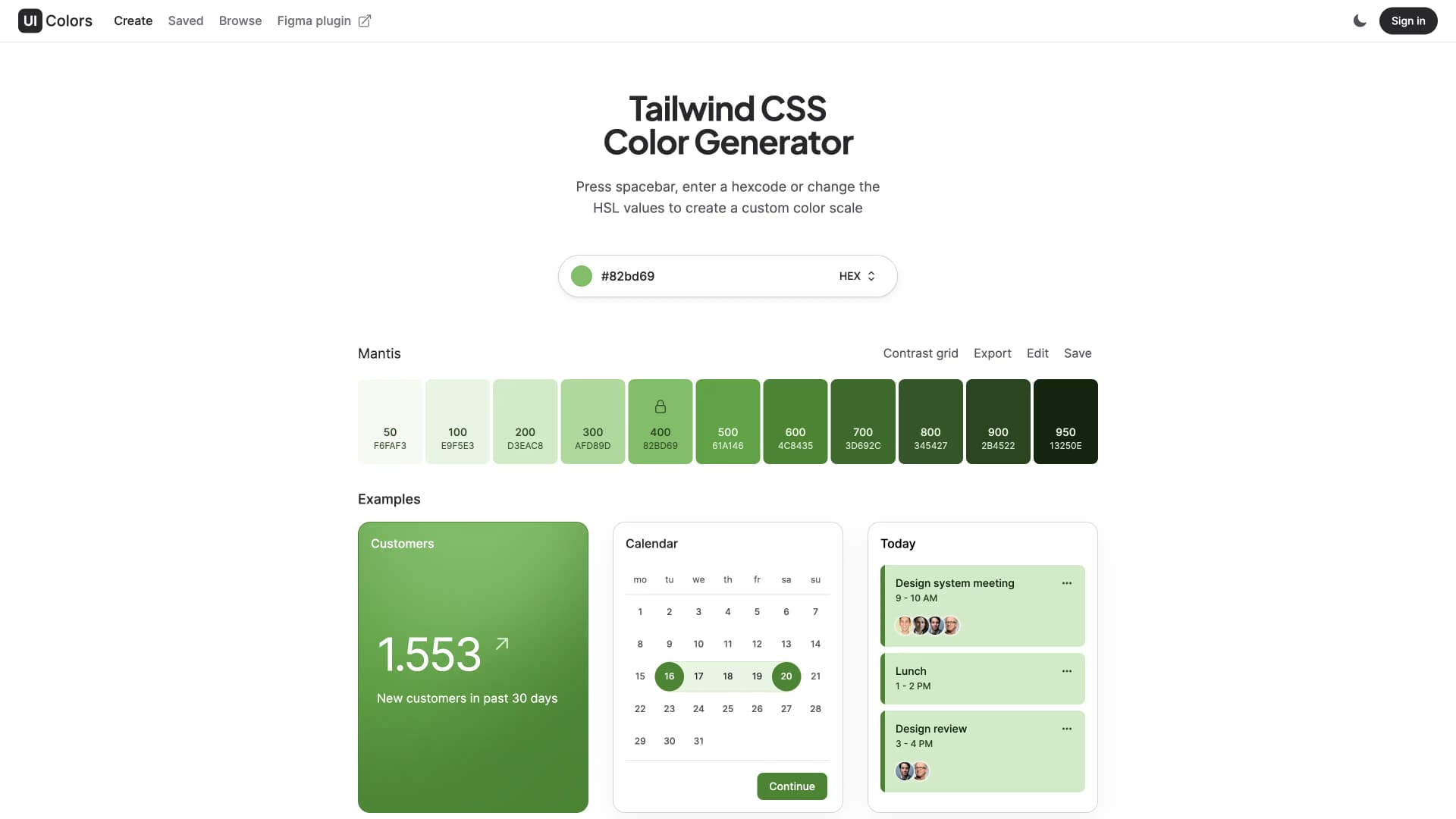The width and height of the screenshot is (1456, 819).
Task: Click the UI Colors logo icon
Action: [30, 20]
